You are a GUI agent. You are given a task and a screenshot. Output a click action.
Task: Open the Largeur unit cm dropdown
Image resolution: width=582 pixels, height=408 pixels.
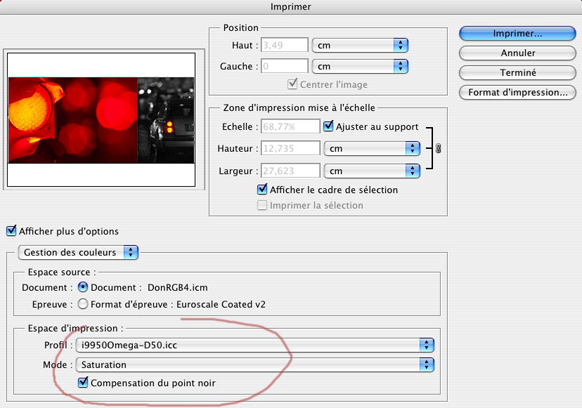pyautogui.click(x=372, y=171)
